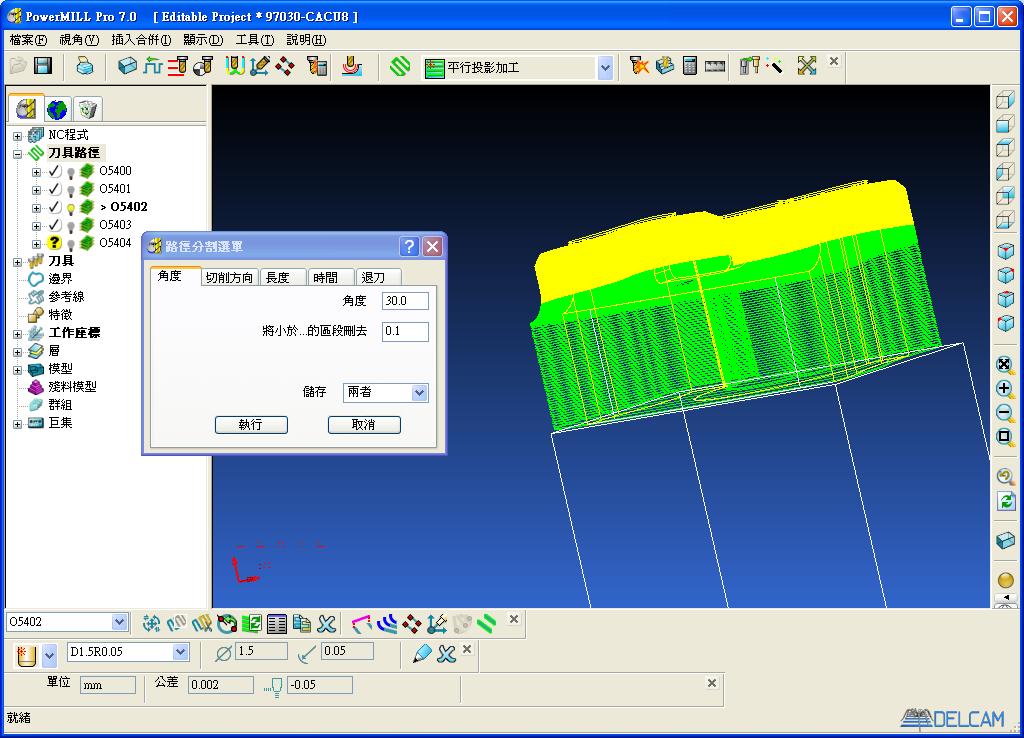Viewport: 1024px width, 738px height.
Task: Click the Toolpath strategies green stripes icon
Action: point(400,66)
